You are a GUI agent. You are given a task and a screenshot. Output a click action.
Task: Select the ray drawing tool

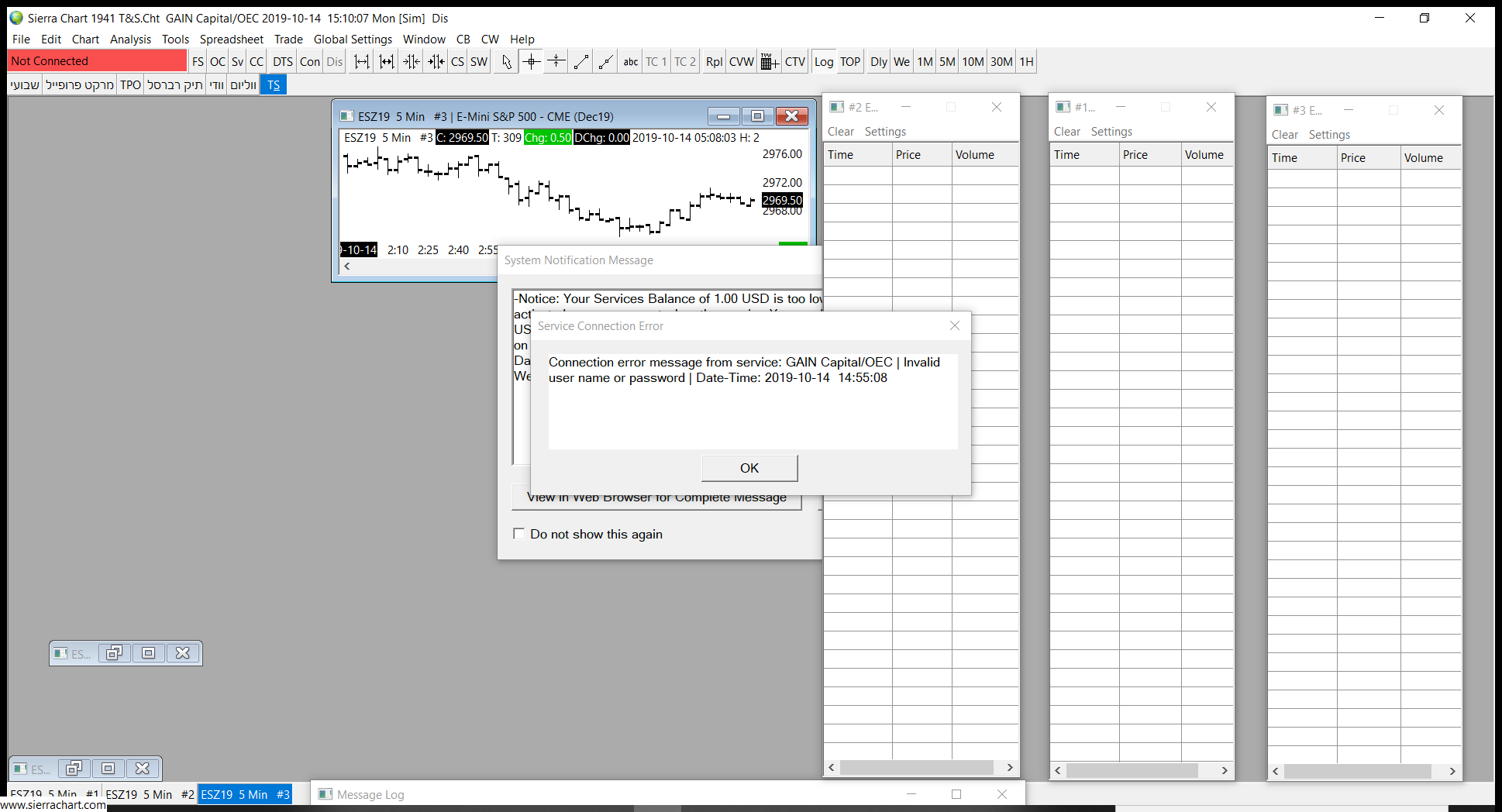click(606, 62)
